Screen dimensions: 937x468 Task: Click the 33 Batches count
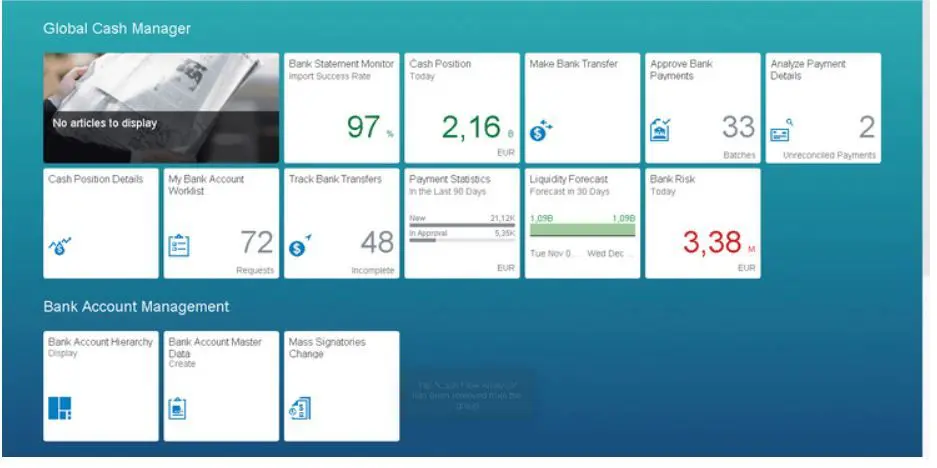tap(738, 128)
